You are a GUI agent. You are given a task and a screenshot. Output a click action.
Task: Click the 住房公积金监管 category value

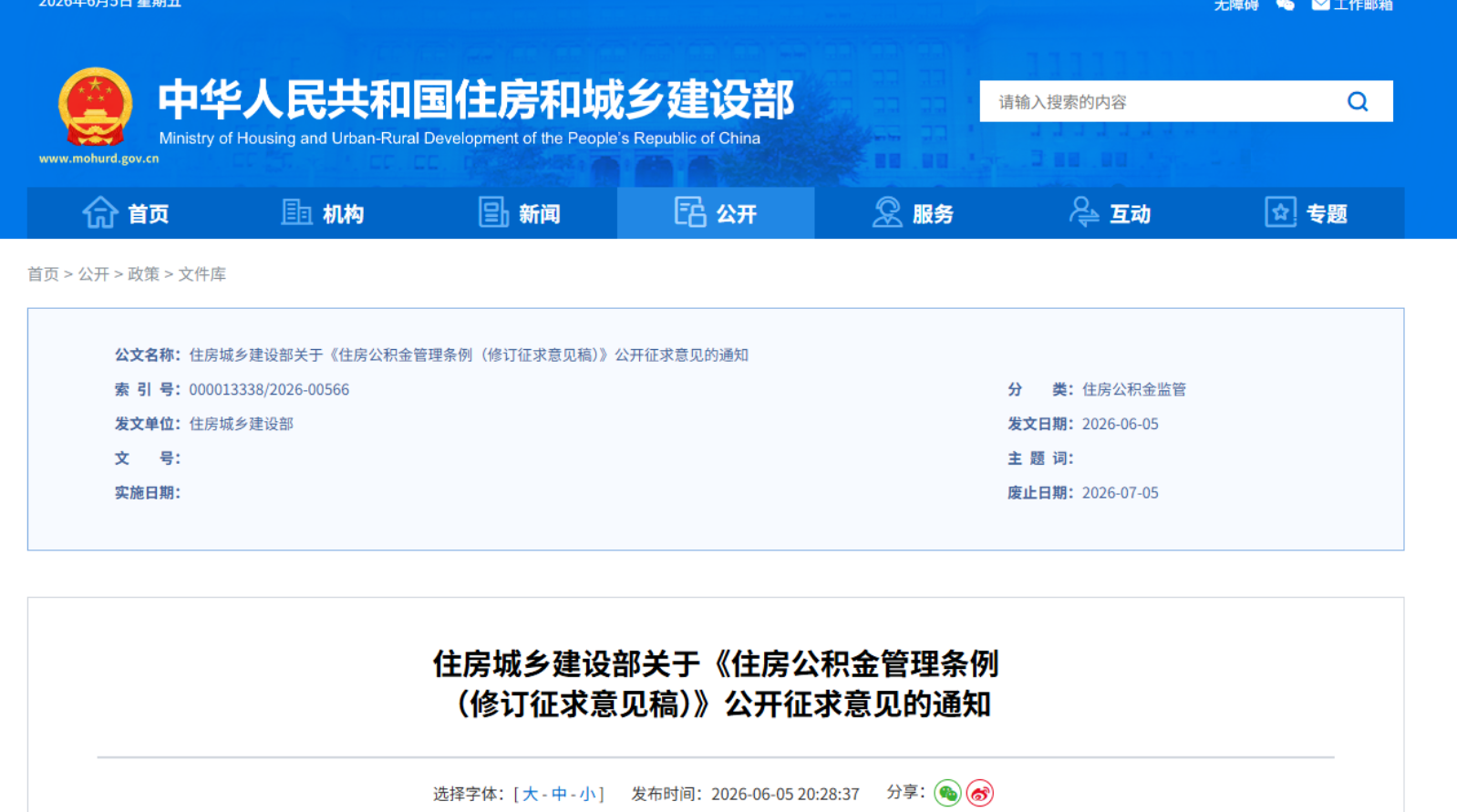(x=1133, y=390)
